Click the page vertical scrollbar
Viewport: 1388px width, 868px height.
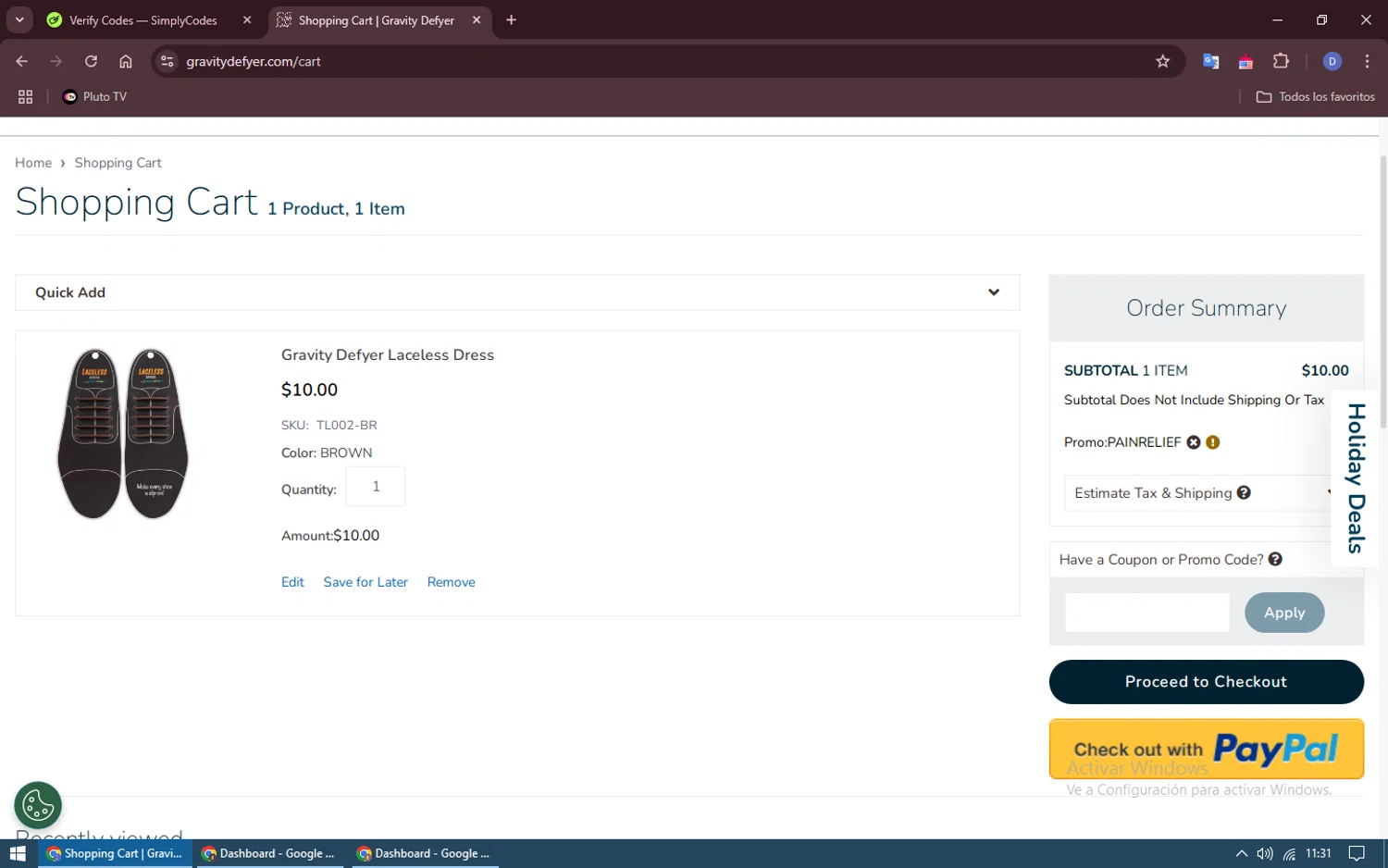click(1382, 292)
